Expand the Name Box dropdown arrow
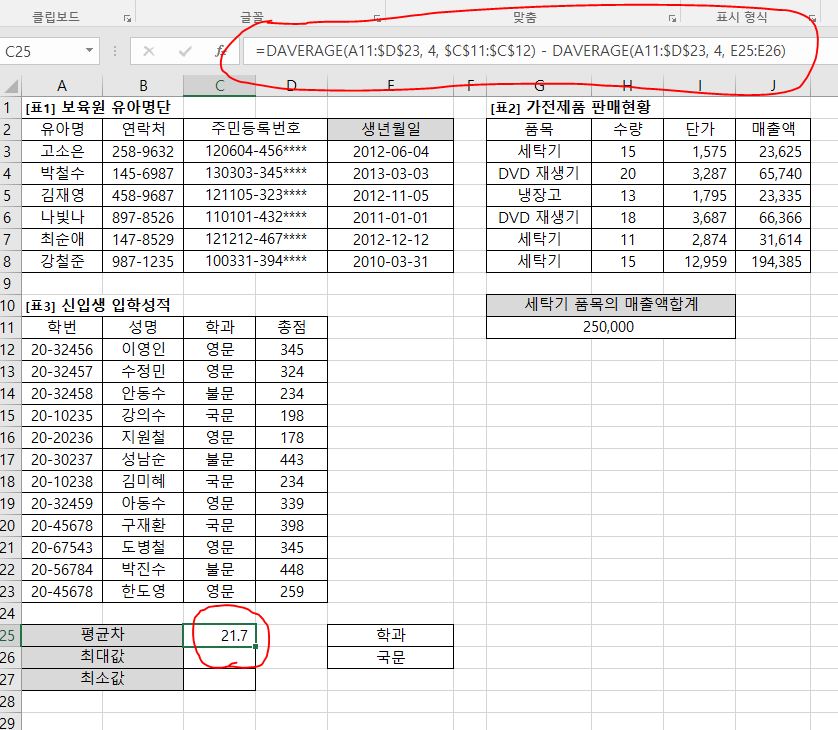This screenshot has width=838, height=730. pyautogui.click(x=90, y=51)
